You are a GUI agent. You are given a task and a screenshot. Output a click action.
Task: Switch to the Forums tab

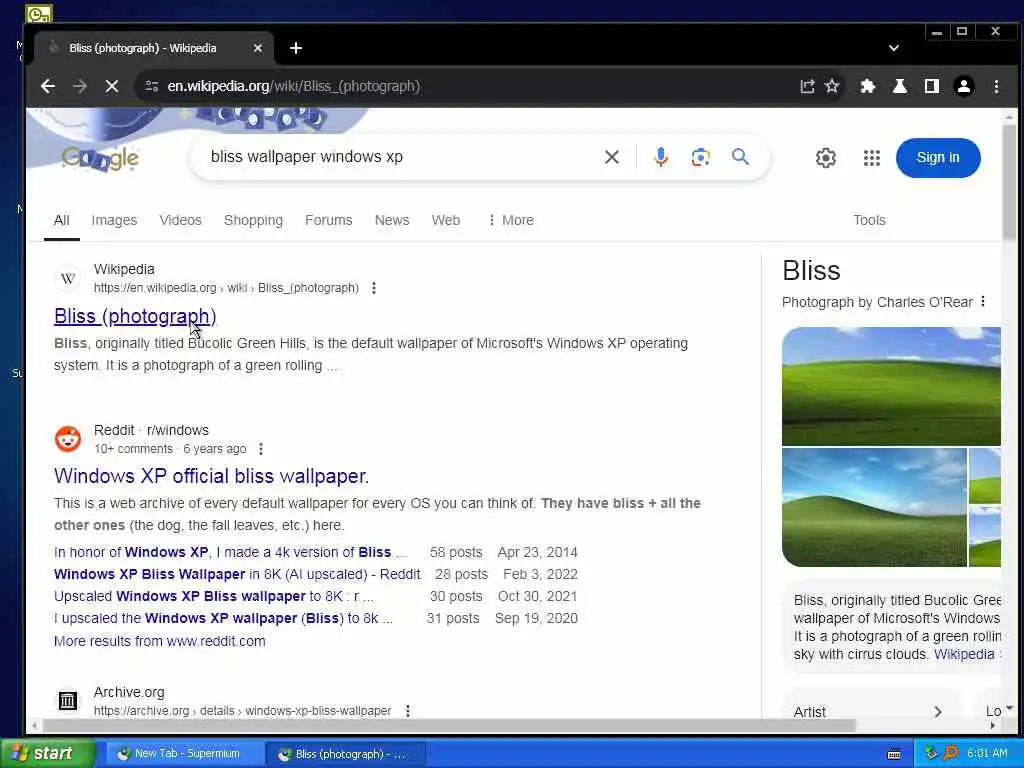point(328,220)
